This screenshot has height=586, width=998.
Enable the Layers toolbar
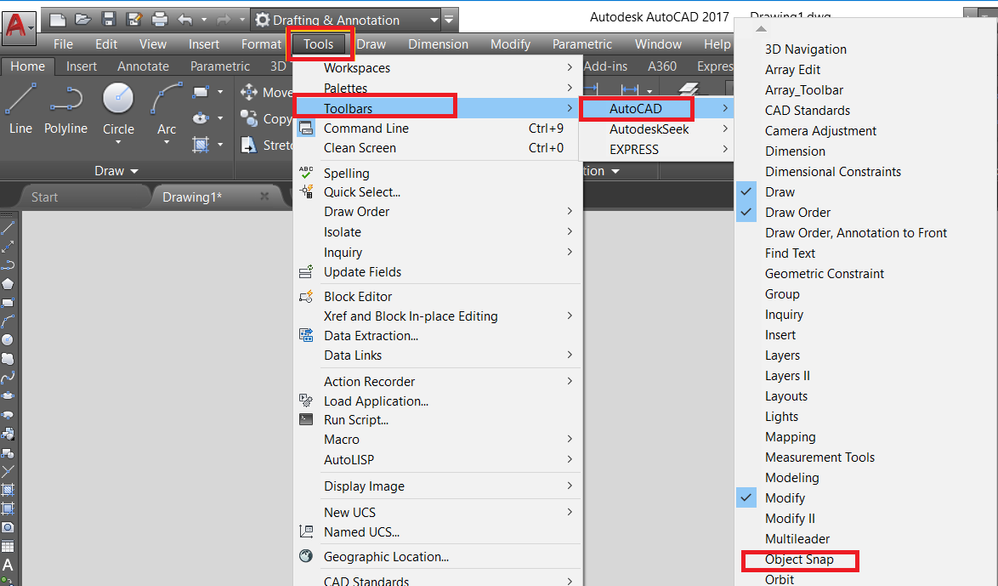[782, 355]
